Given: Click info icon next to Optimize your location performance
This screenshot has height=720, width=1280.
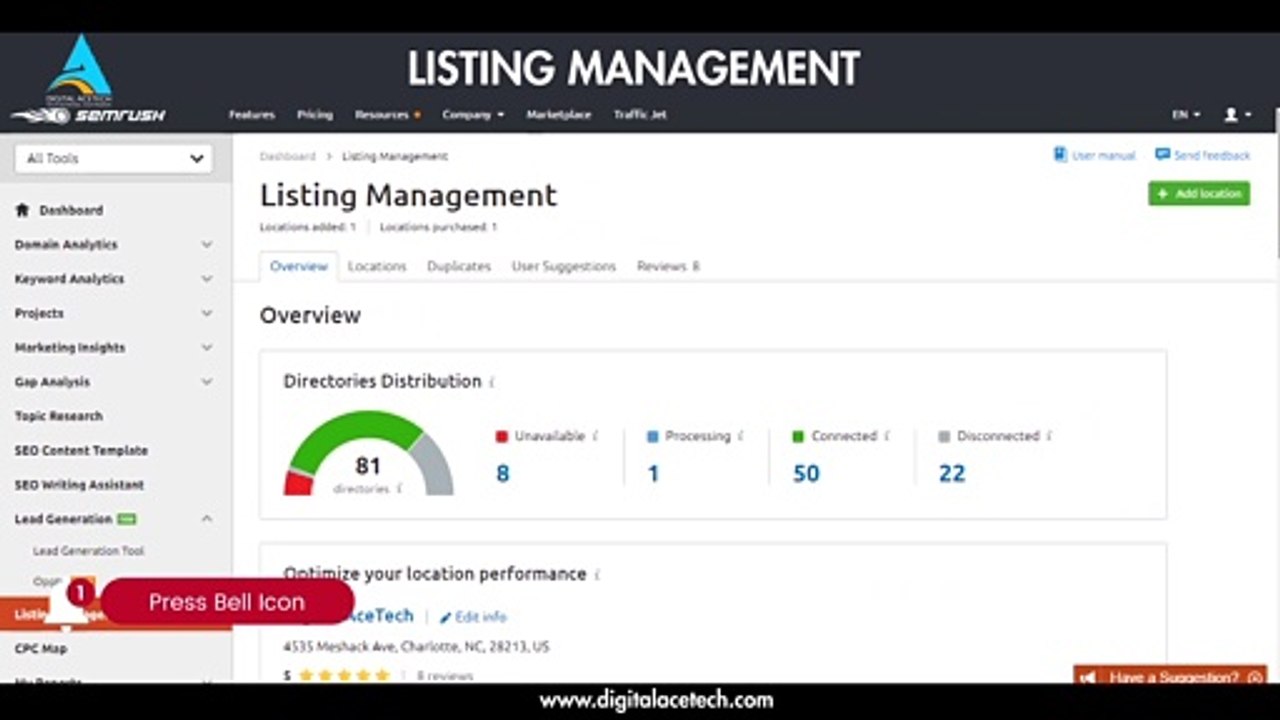Looking at the screenshot, I should click(x=597, y=575).
